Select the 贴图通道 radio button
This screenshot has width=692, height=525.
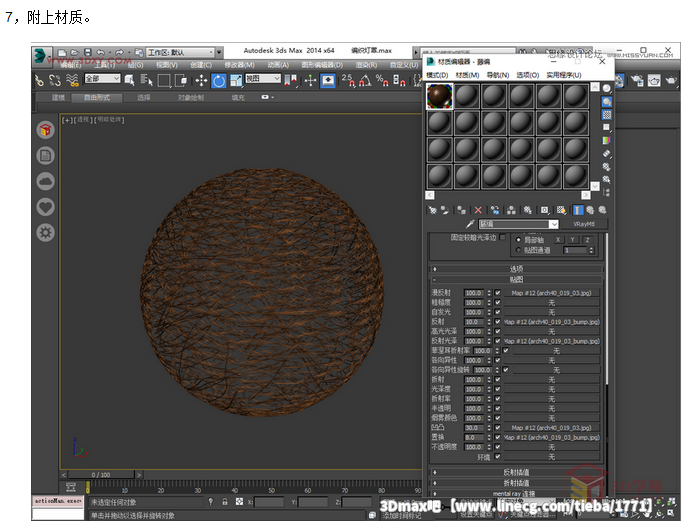(x=519, y=250)
